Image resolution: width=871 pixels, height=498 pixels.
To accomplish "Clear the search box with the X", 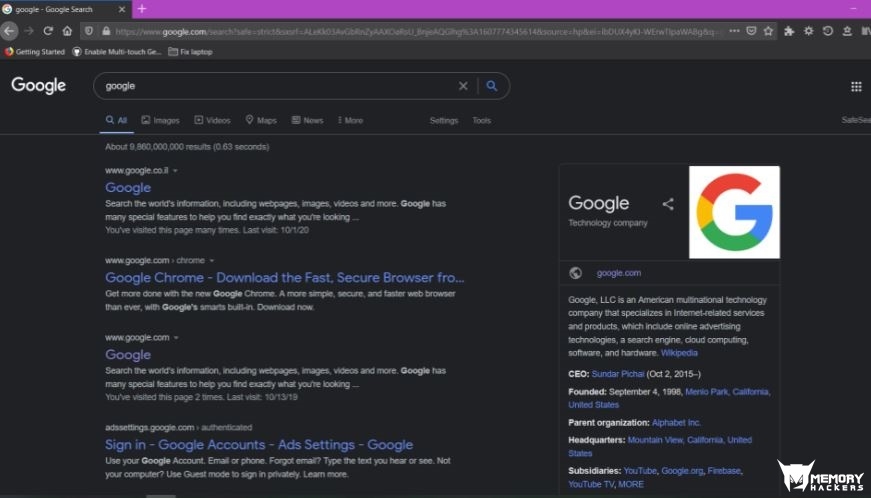I will click(x=463, y=86).
